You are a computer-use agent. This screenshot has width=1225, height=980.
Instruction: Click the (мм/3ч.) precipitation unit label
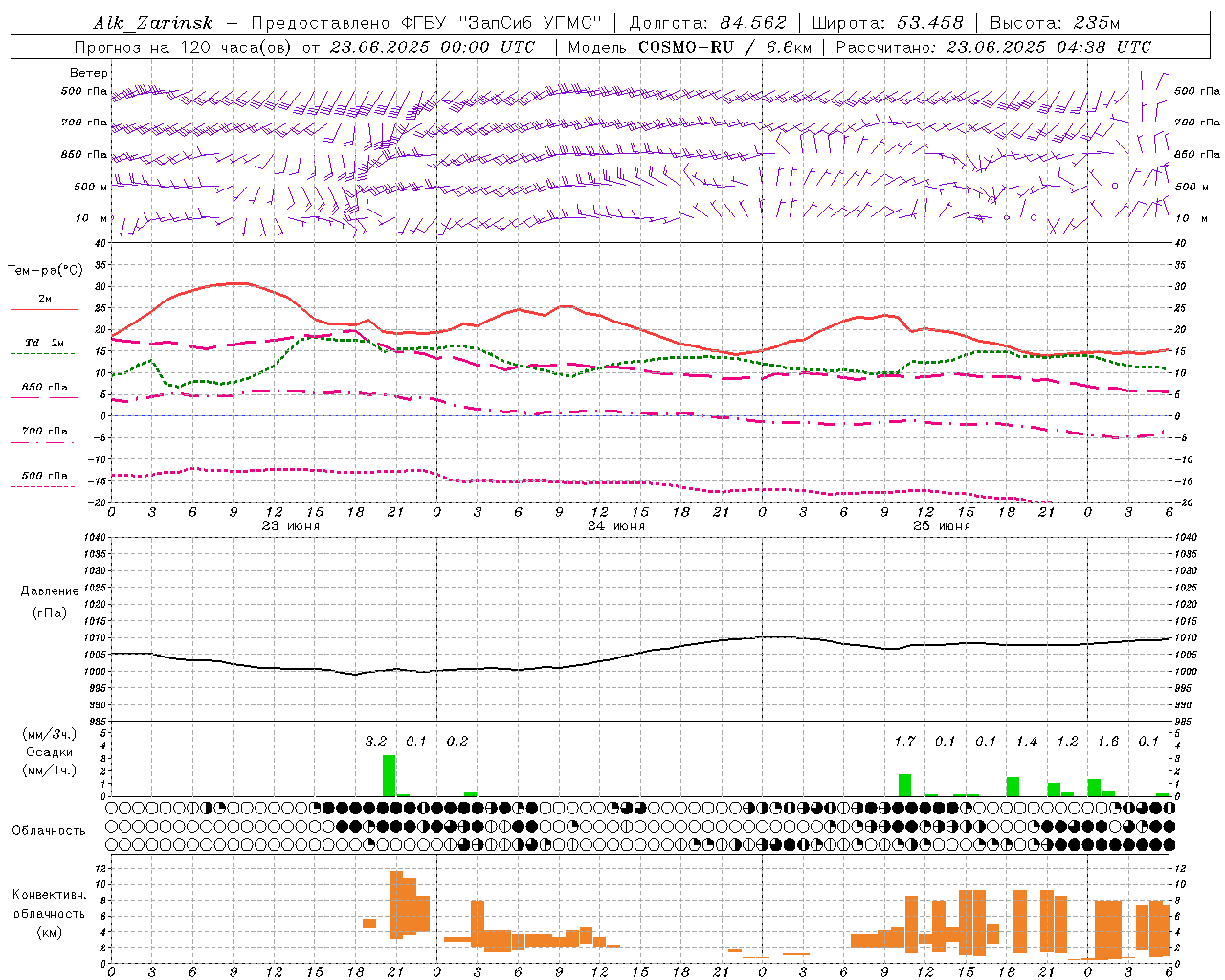[x=49, y=735]
